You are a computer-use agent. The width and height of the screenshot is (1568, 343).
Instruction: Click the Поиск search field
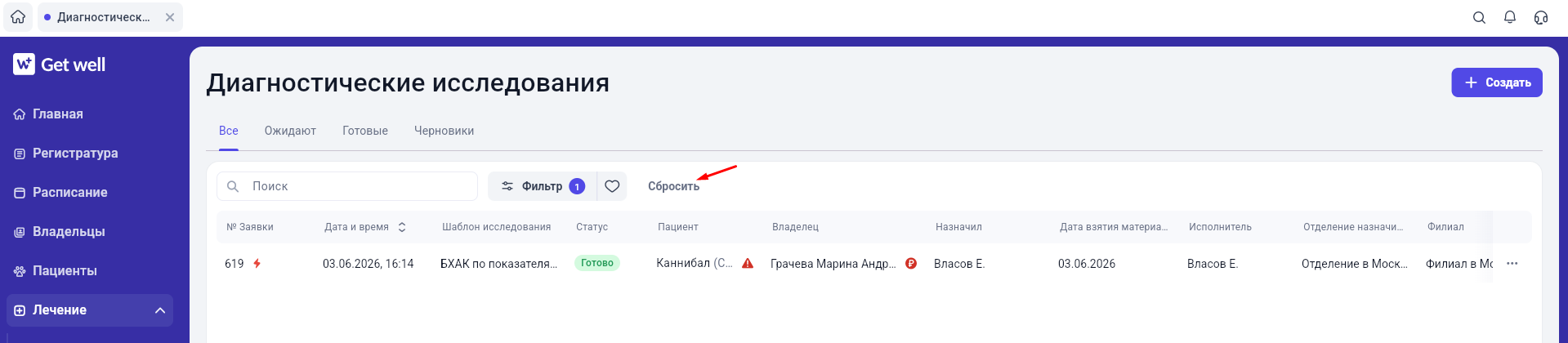347,186
